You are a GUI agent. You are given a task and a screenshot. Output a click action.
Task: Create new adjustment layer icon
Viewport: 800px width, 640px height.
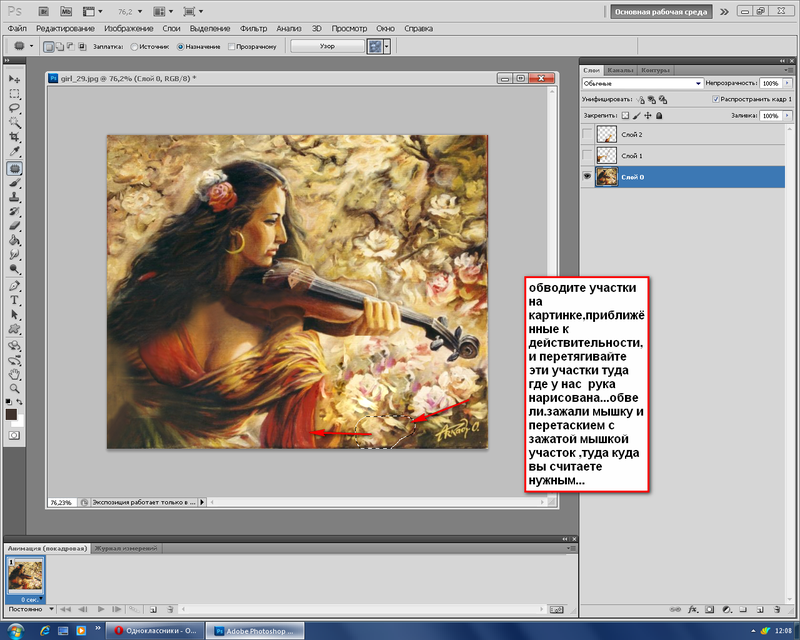(727, 609)
